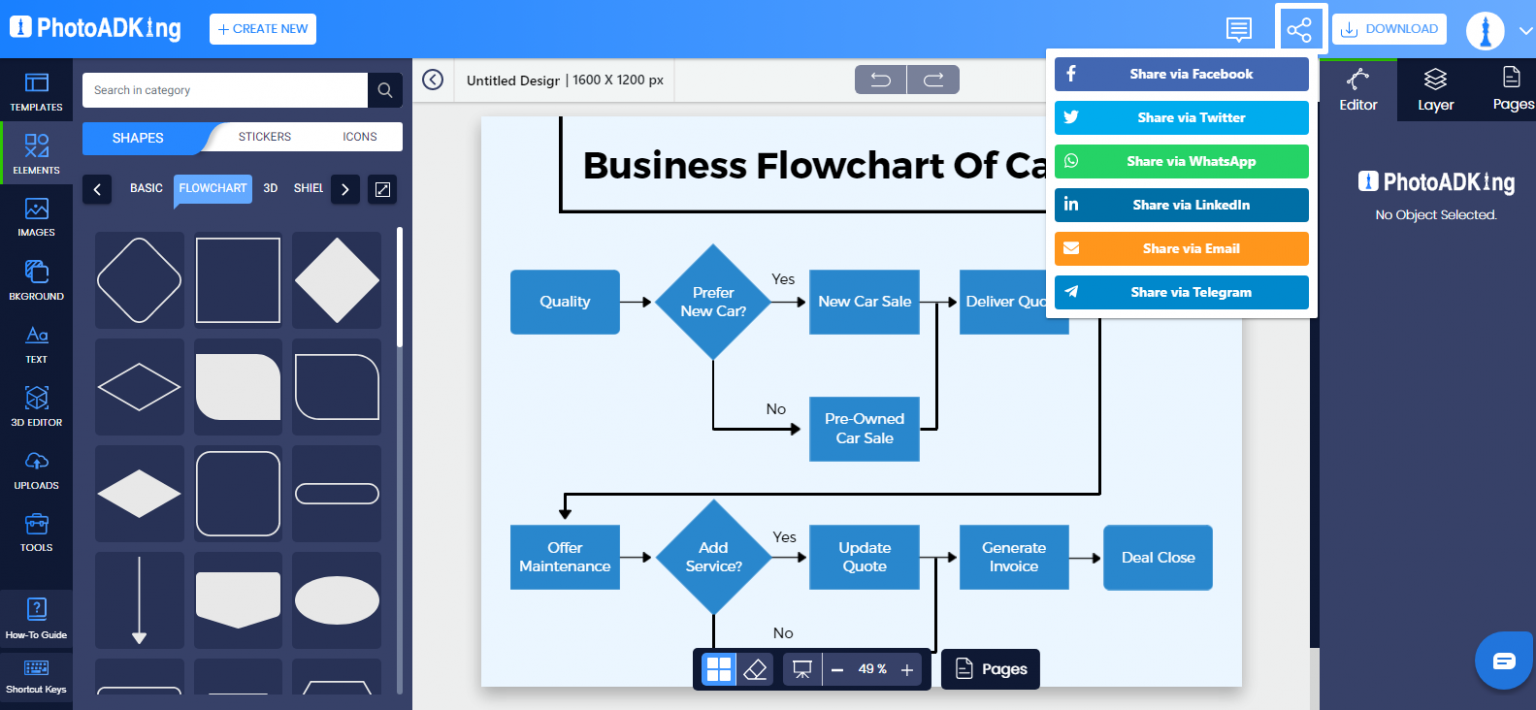1536x710 pixels.
Task: Open the Templates sidebar panel
Action: [x=36, y=91]
